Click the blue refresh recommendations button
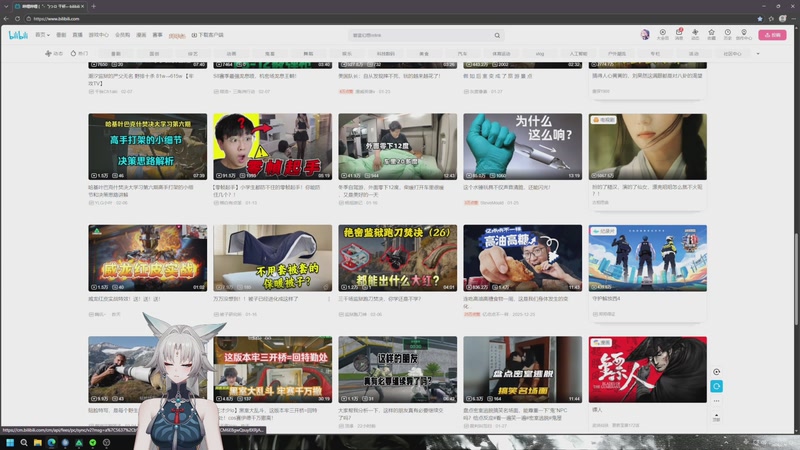 (716, 386)
